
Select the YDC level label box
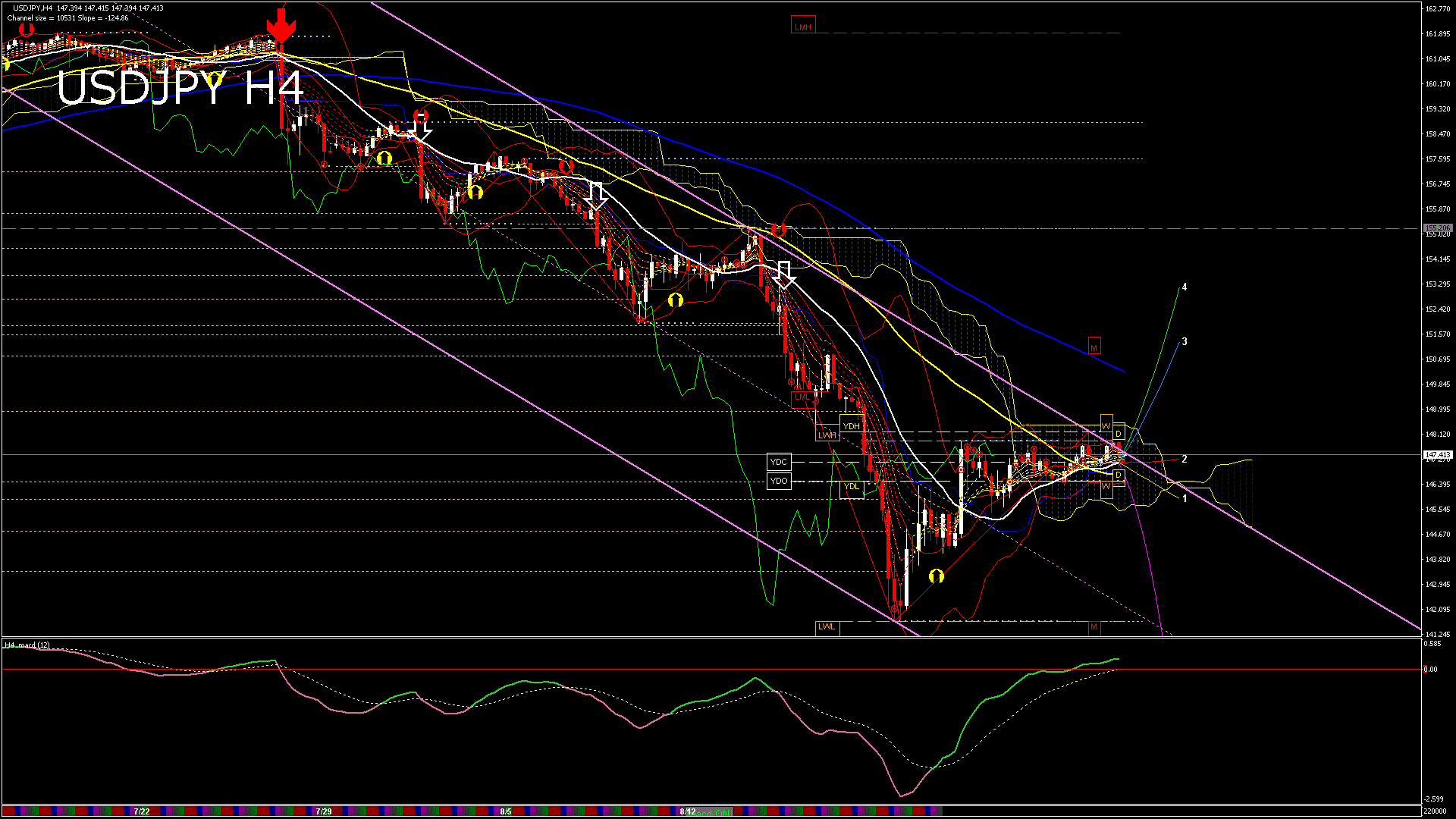click(779, 462)
